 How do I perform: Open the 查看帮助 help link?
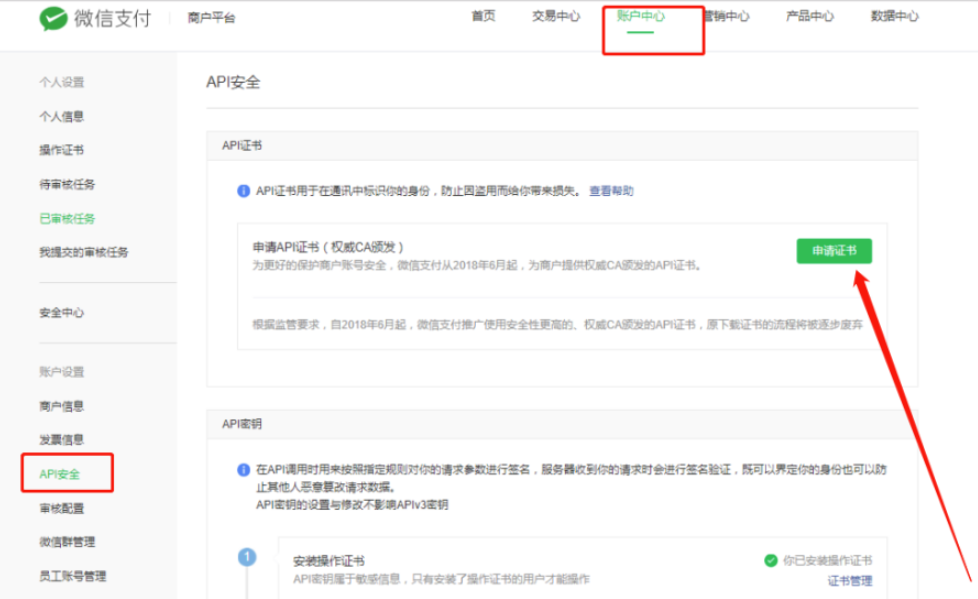[611, 191]
